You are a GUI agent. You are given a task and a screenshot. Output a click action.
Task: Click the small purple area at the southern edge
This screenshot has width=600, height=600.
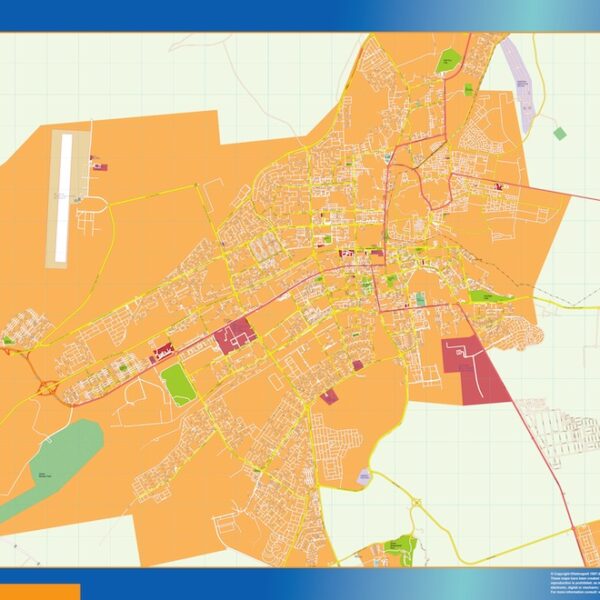point(364,477)
